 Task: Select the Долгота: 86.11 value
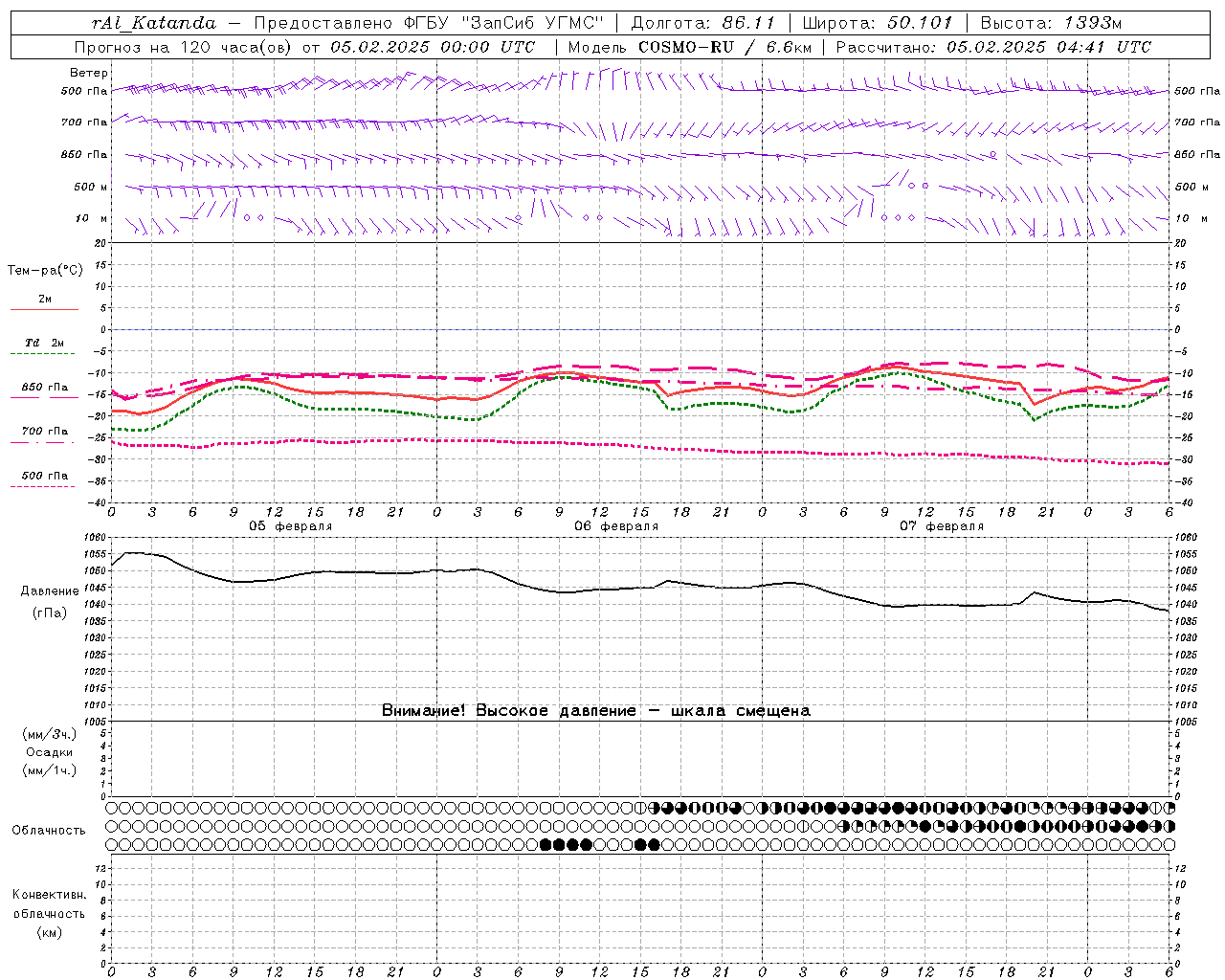click(703, 23)
